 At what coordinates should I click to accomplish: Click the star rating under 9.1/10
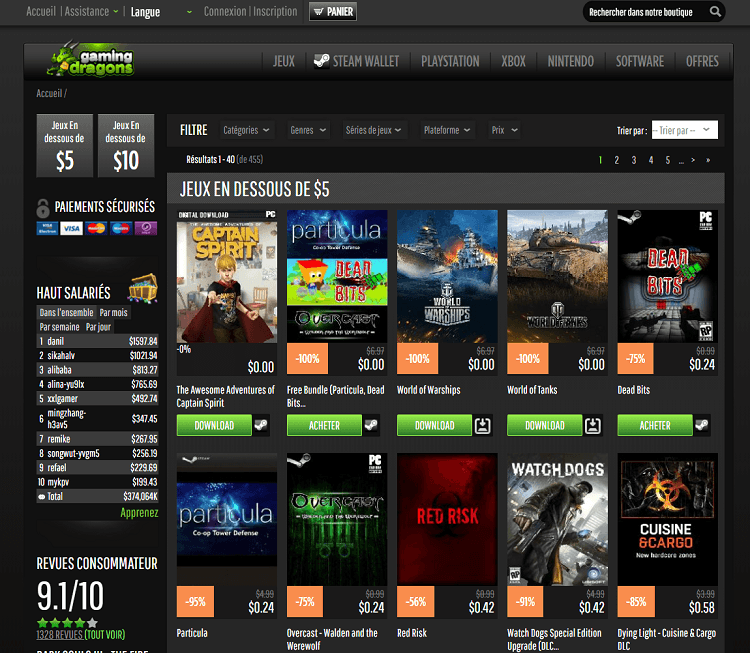click(x=67, y=623)
